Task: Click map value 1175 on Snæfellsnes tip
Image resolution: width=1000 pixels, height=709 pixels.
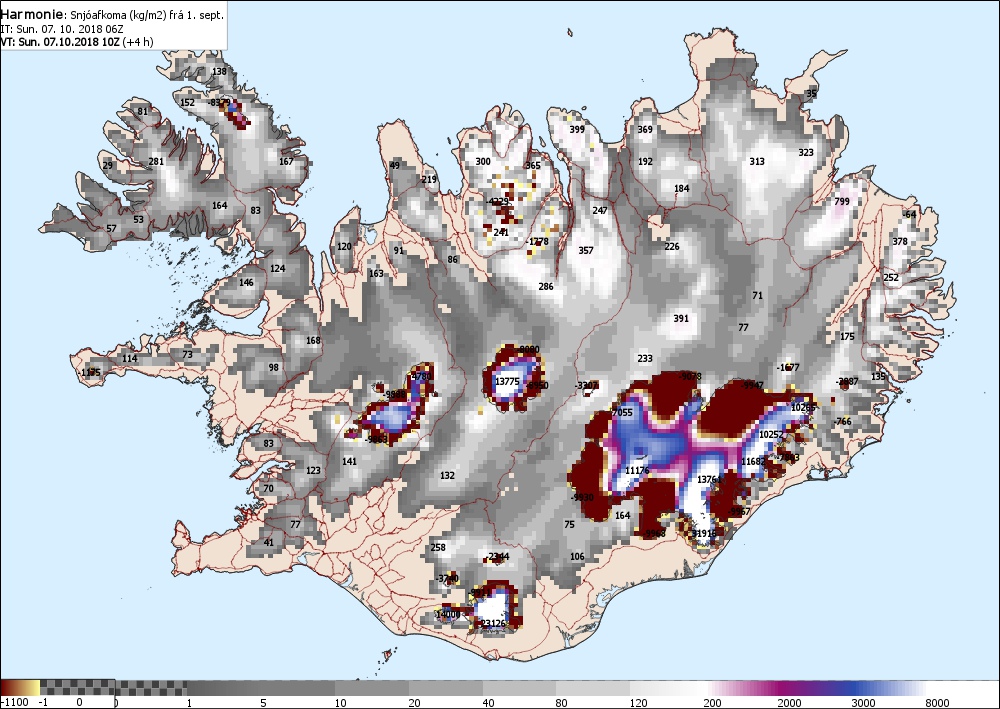Action: point(91,372)
